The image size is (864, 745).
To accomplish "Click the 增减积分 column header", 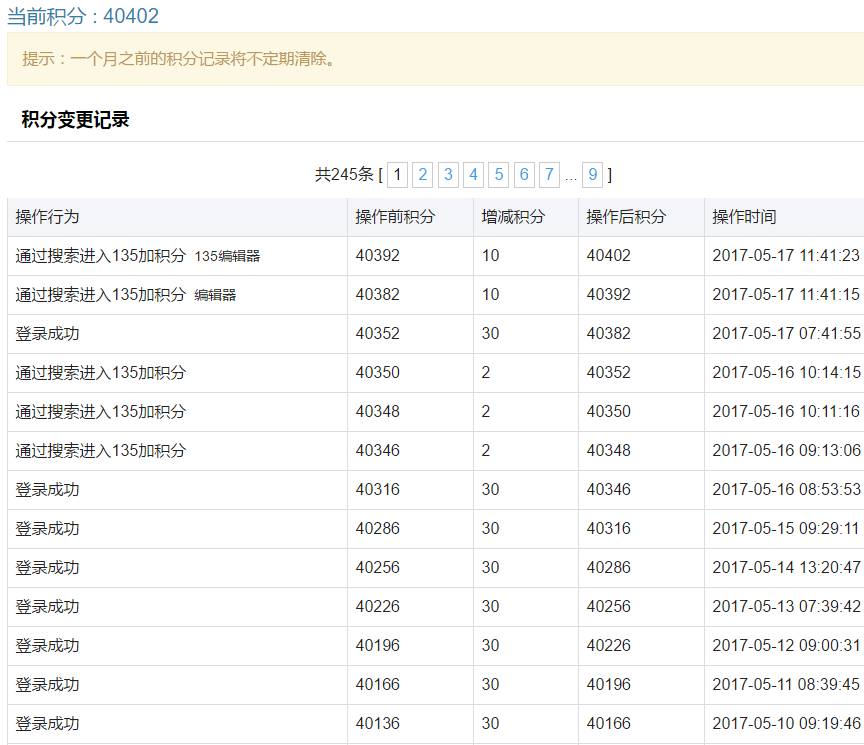I will [513, 217].
